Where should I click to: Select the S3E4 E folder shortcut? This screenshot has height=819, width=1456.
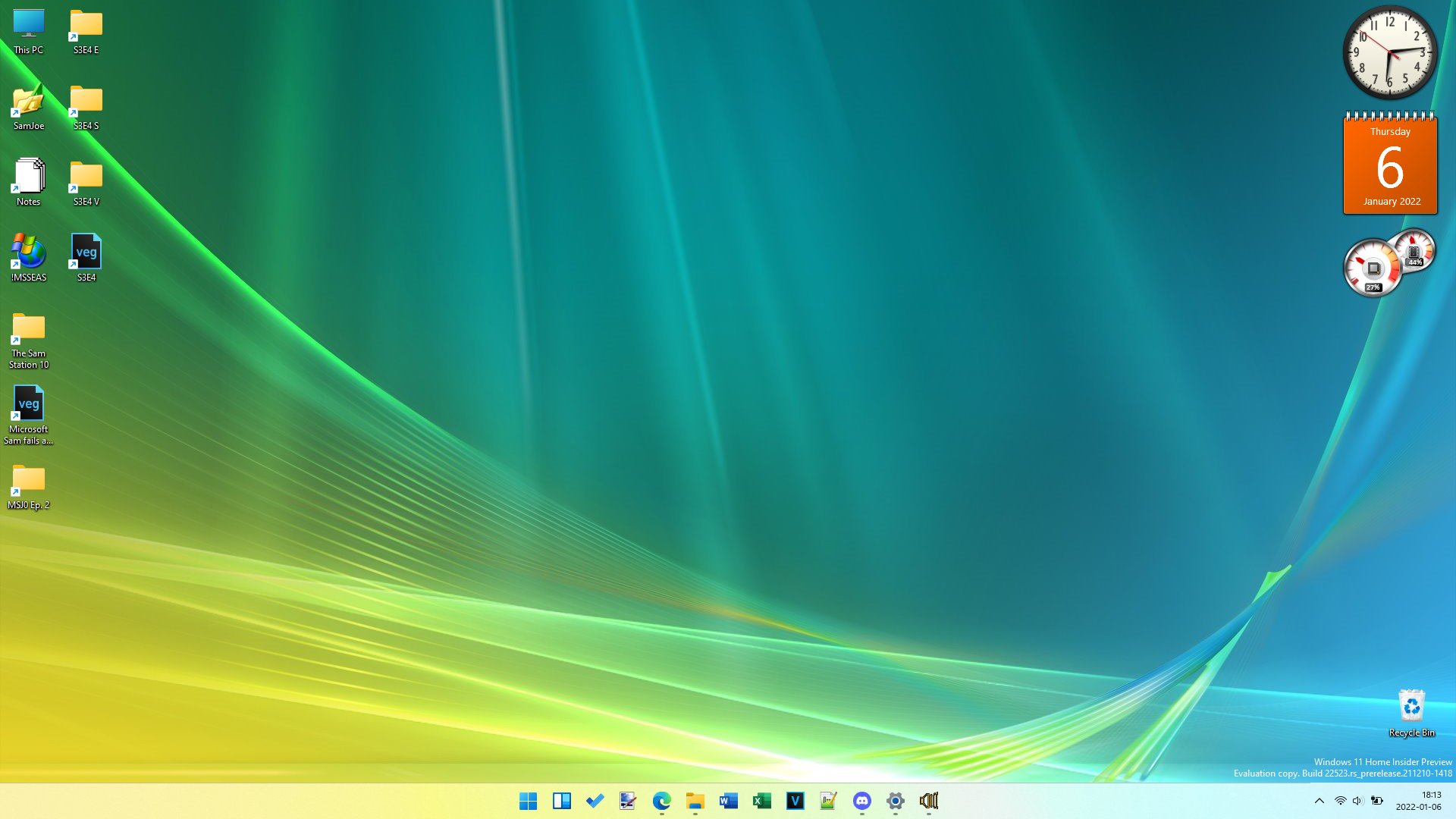(86, 32)
